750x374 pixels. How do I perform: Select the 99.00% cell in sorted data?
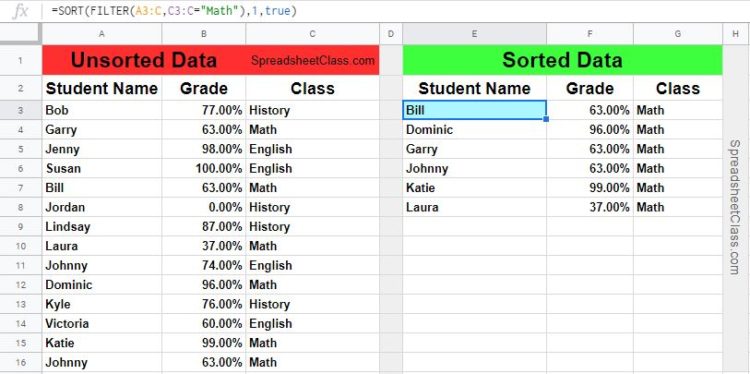click(590, 188)
